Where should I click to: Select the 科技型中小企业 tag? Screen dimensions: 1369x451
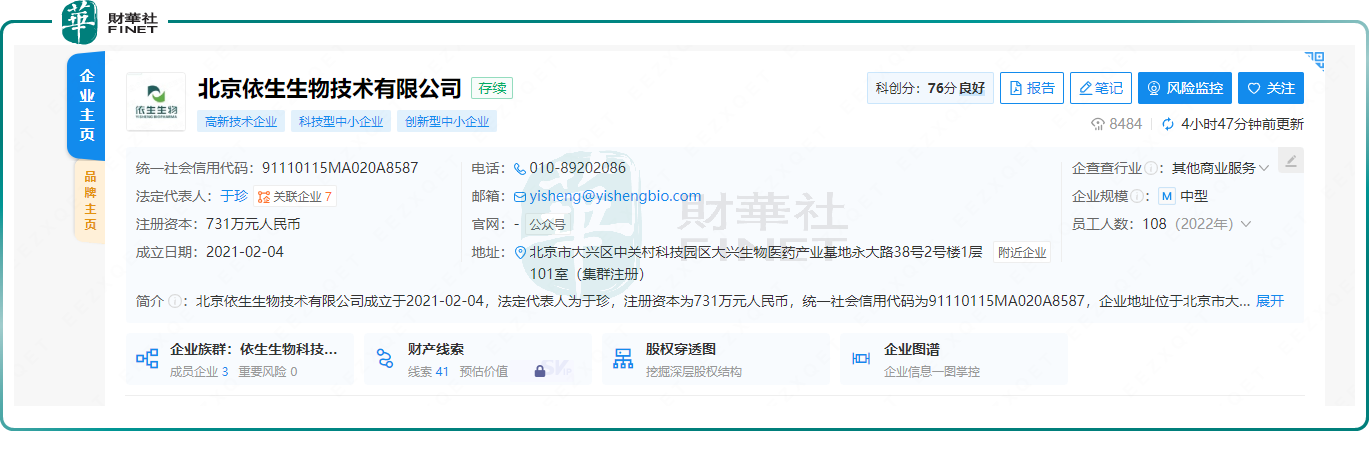click(x=340, y=122)
